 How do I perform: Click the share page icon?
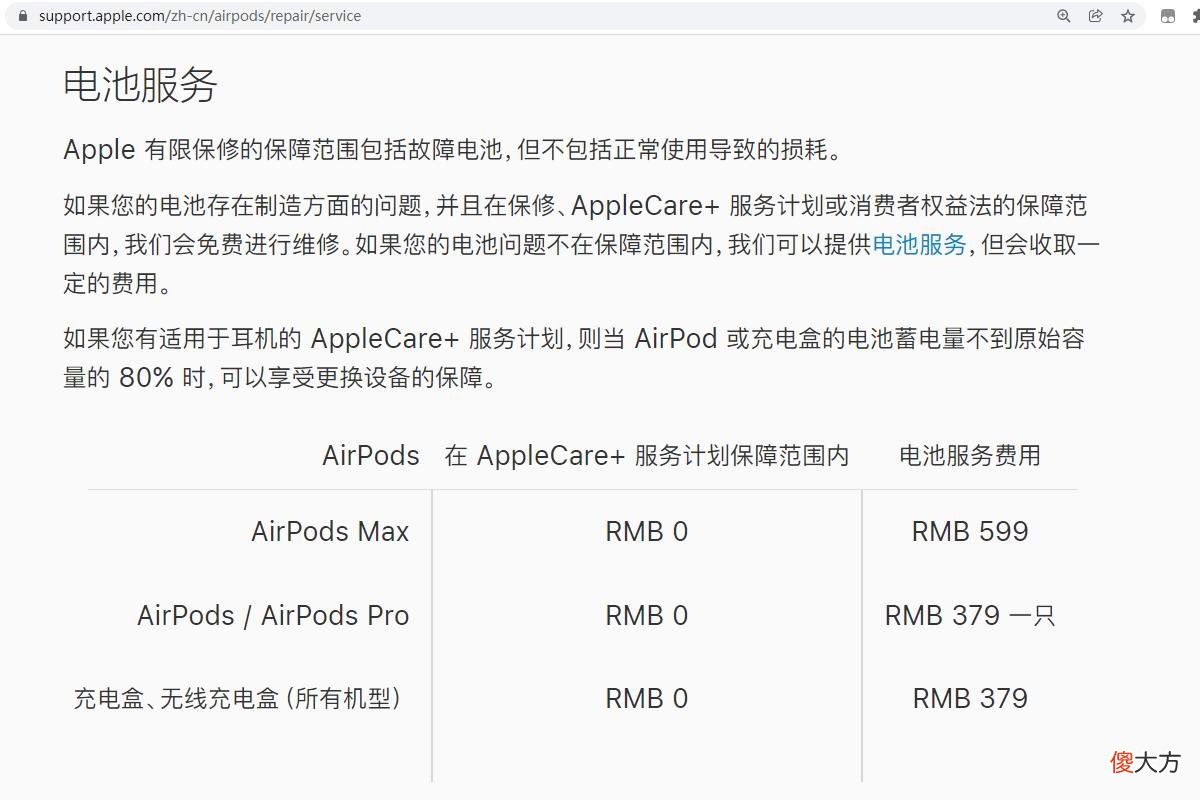1096,16
